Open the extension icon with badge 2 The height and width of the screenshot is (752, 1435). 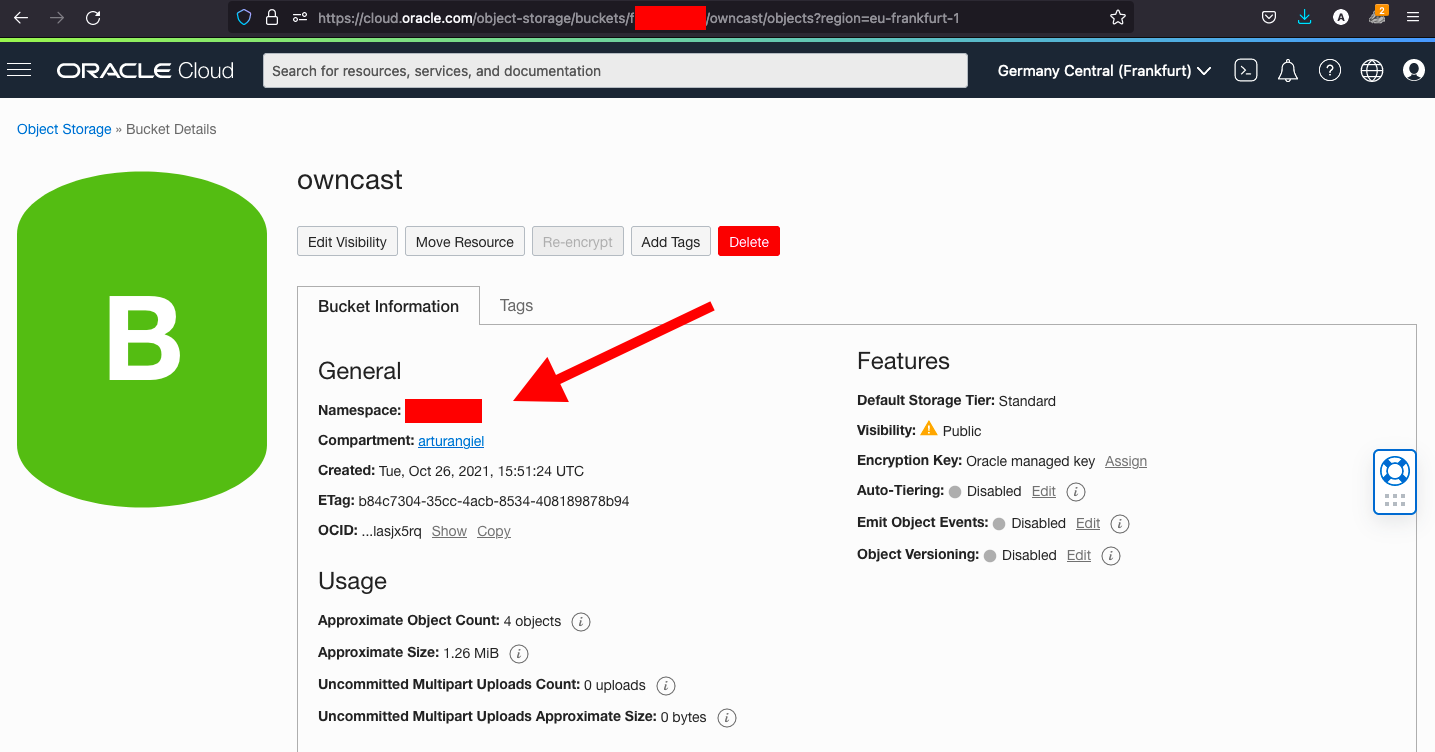[1377, 16]
